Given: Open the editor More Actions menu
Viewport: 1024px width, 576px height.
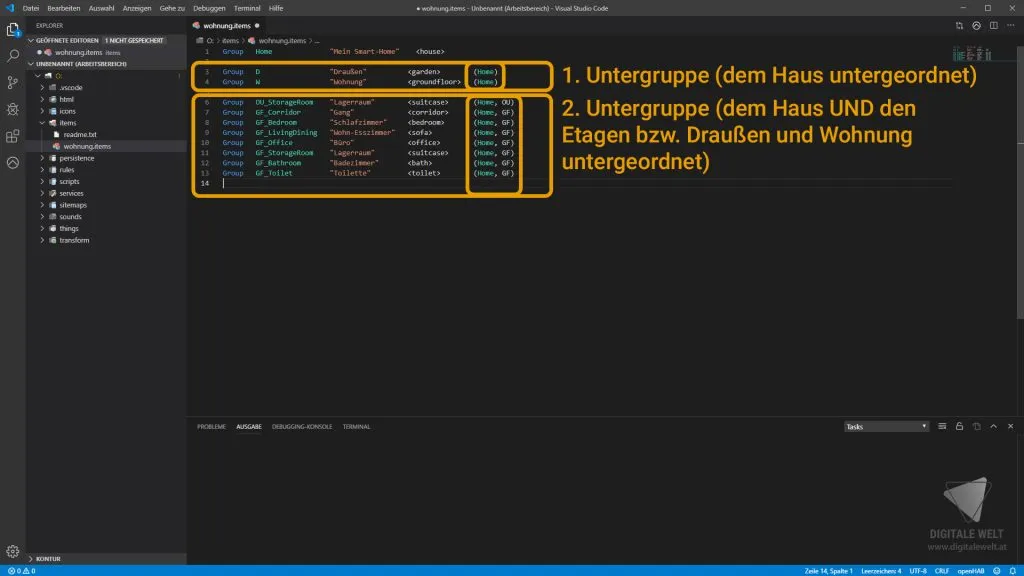Looking at the screenshot, I should tap(1010, 25).
